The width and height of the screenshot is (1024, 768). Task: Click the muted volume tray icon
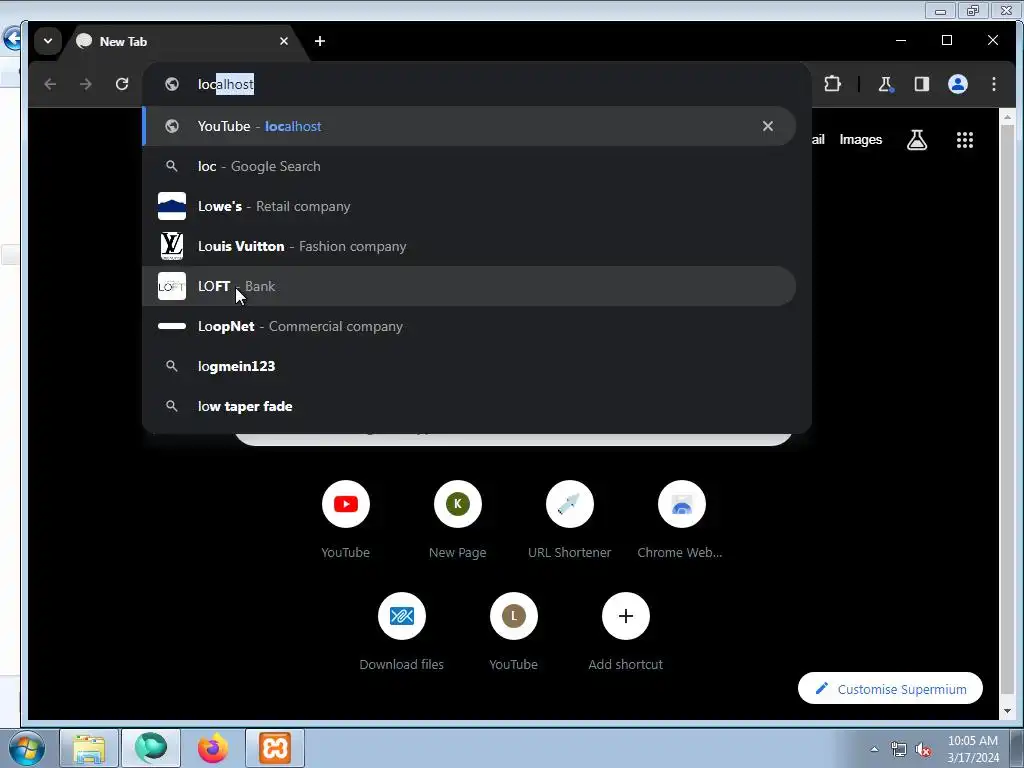[923, 749]
